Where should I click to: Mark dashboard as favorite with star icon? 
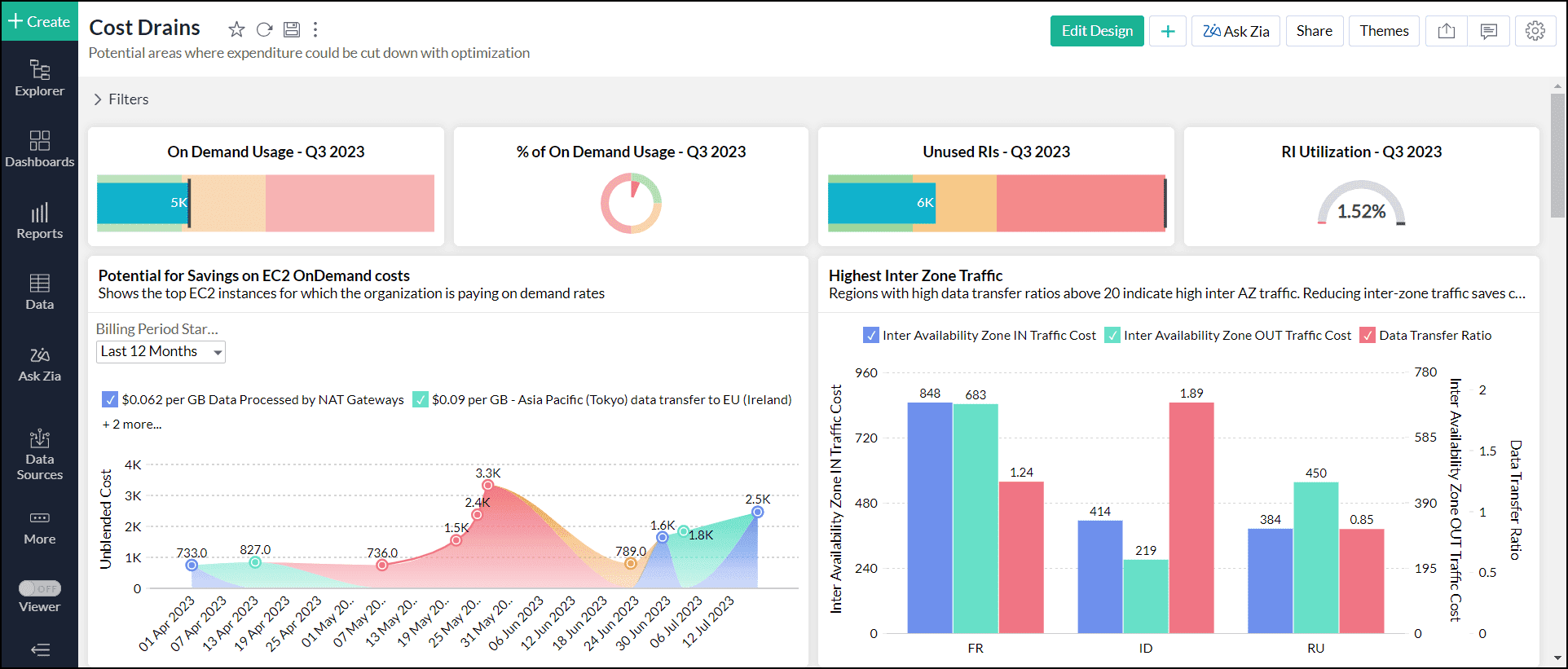(x=236, y=30)
